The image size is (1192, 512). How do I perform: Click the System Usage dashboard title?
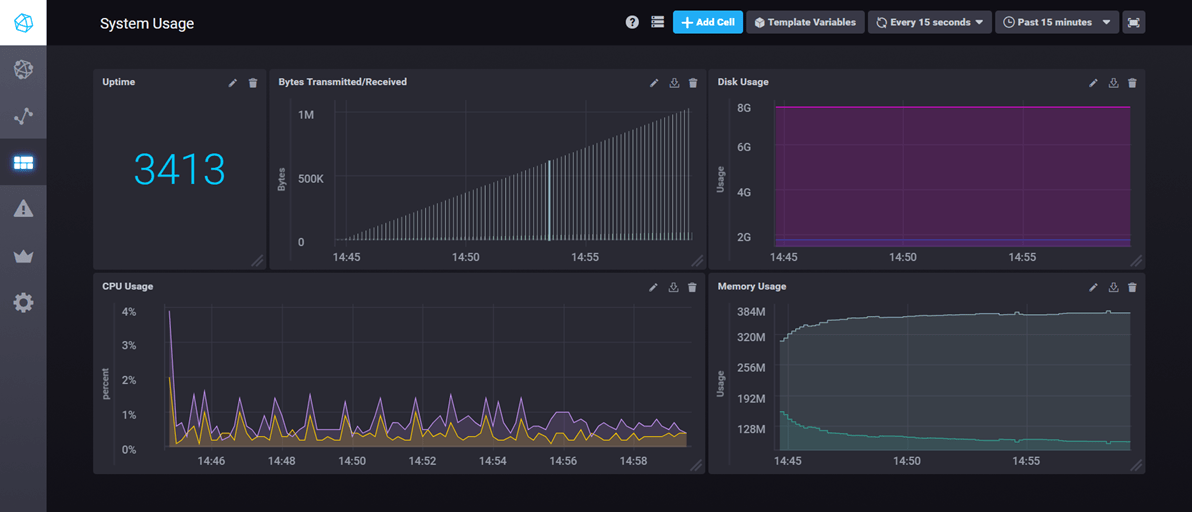(x=147, y=23)
